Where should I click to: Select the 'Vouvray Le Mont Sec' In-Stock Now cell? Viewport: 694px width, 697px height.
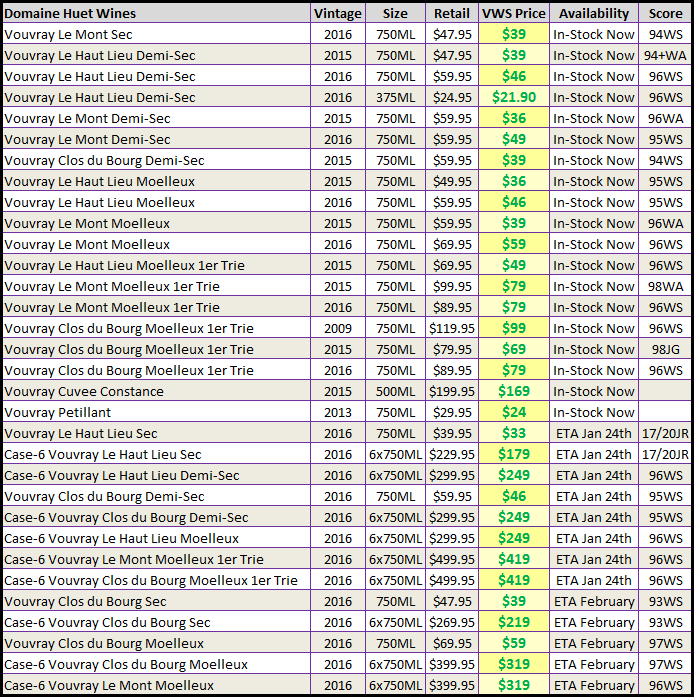point(594,34)
